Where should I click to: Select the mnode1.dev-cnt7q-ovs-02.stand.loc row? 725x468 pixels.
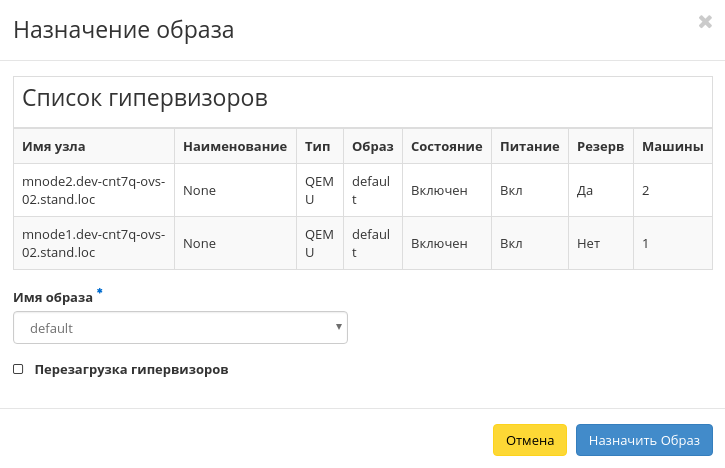pos(94,243)
